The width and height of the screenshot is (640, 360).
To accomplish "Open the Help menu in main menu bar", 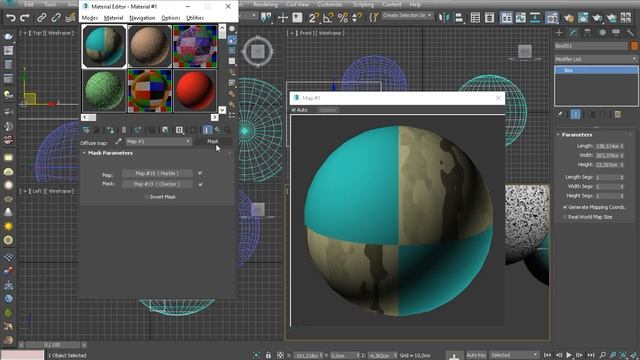I will pos(415,4).
